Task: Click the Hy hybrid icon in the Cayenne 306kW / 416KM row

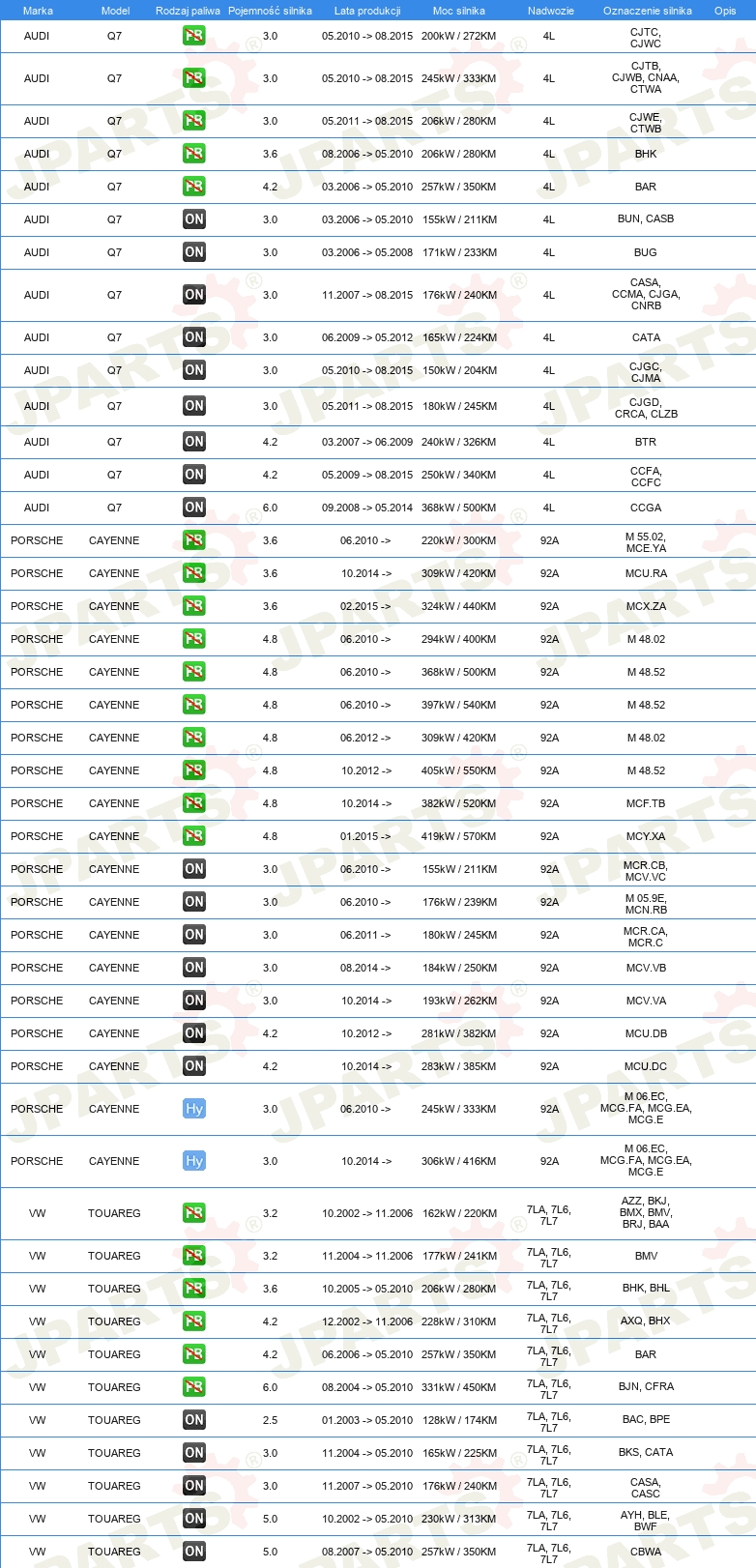Action: click(x=194, y=1161)
